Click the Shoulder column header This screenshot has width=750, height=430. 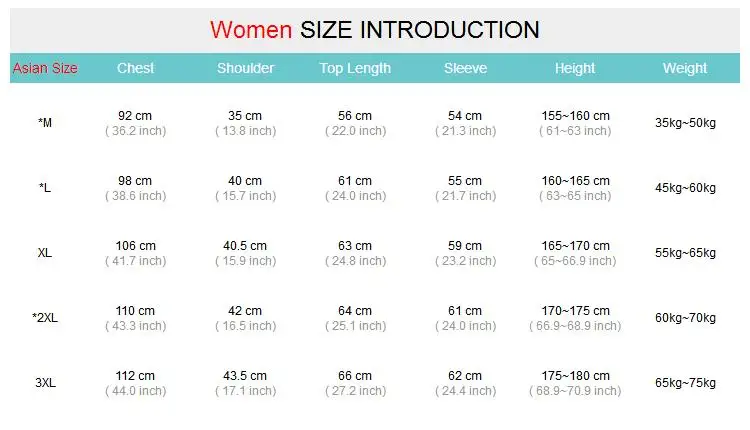tap(245, 68)
